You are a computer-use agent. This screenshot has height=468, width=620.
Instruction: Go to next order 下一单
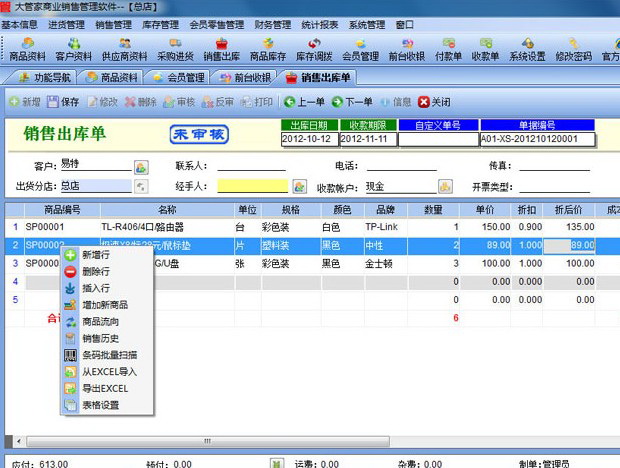(352, 102)
